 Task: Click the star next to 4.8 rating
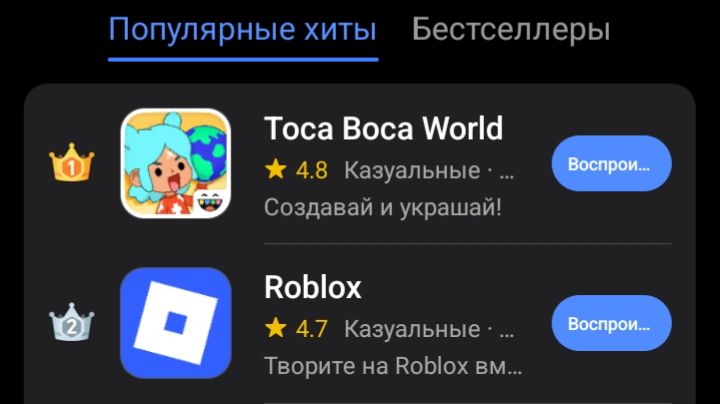click(x=276, y=170)
